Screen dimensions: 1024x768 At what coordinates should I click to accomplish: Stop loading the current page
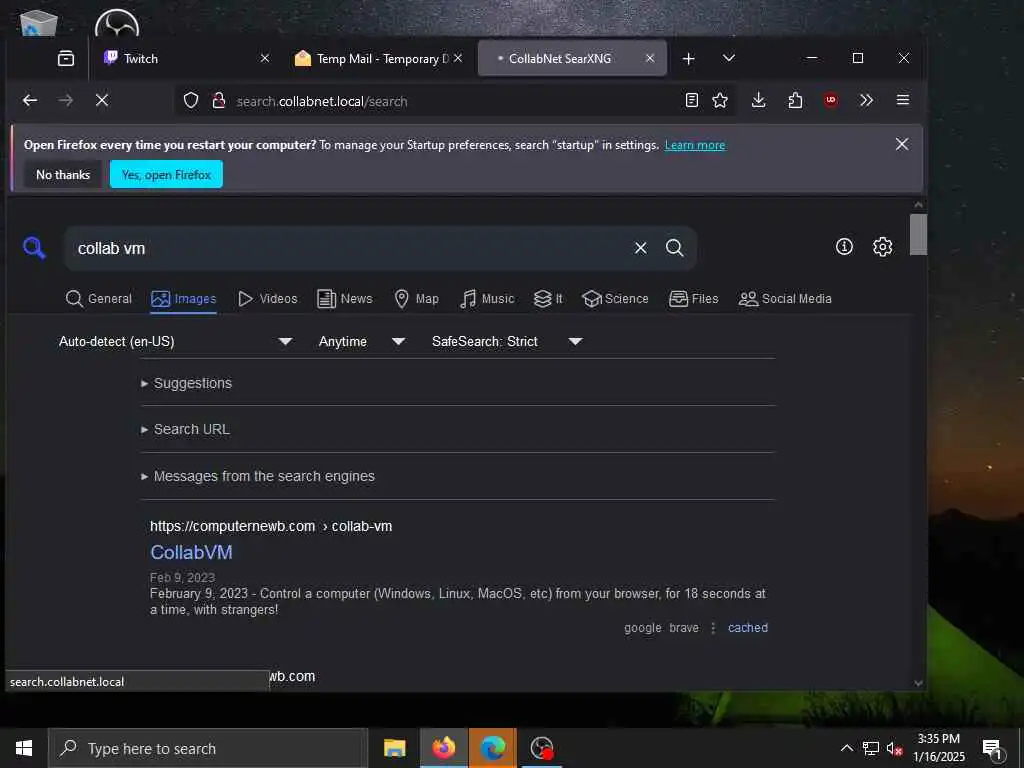point(102,101)
